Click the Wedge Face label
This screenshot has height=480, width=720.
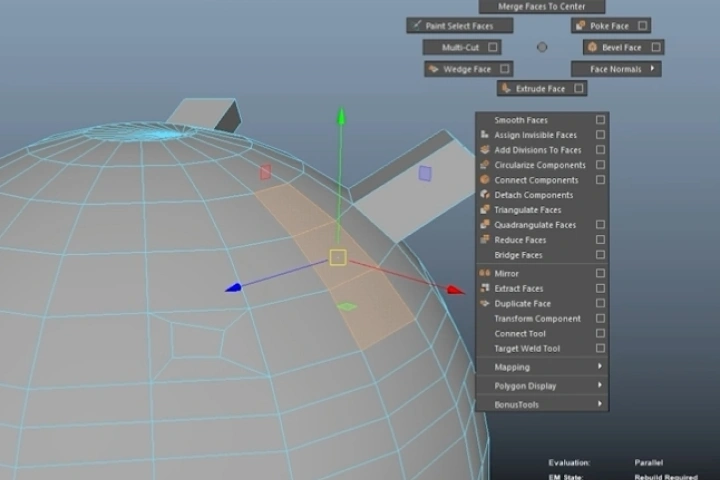click(x=467, y=69)
